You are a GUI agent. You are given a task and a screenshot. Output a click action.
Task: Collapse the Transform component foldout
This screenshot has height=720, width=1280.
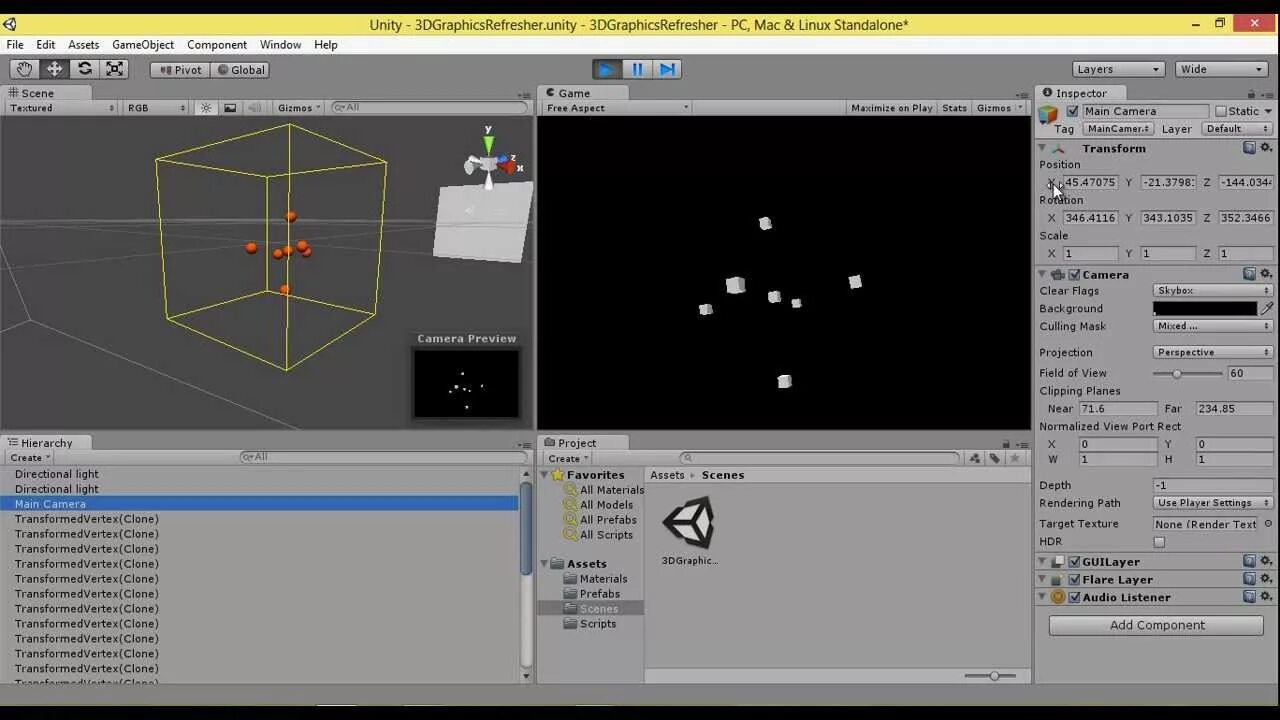(1043, 148)
